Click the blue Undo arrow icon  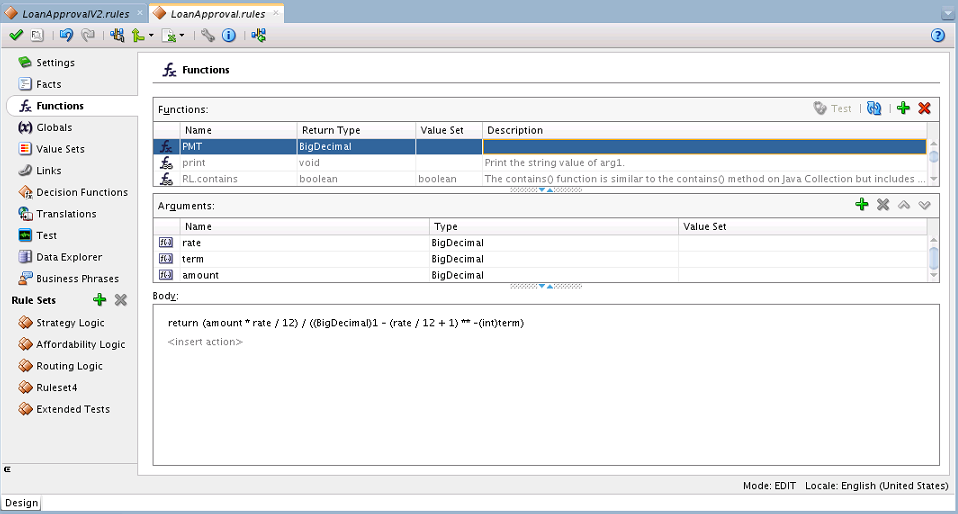pyautogui.click(x=67, y=35)
